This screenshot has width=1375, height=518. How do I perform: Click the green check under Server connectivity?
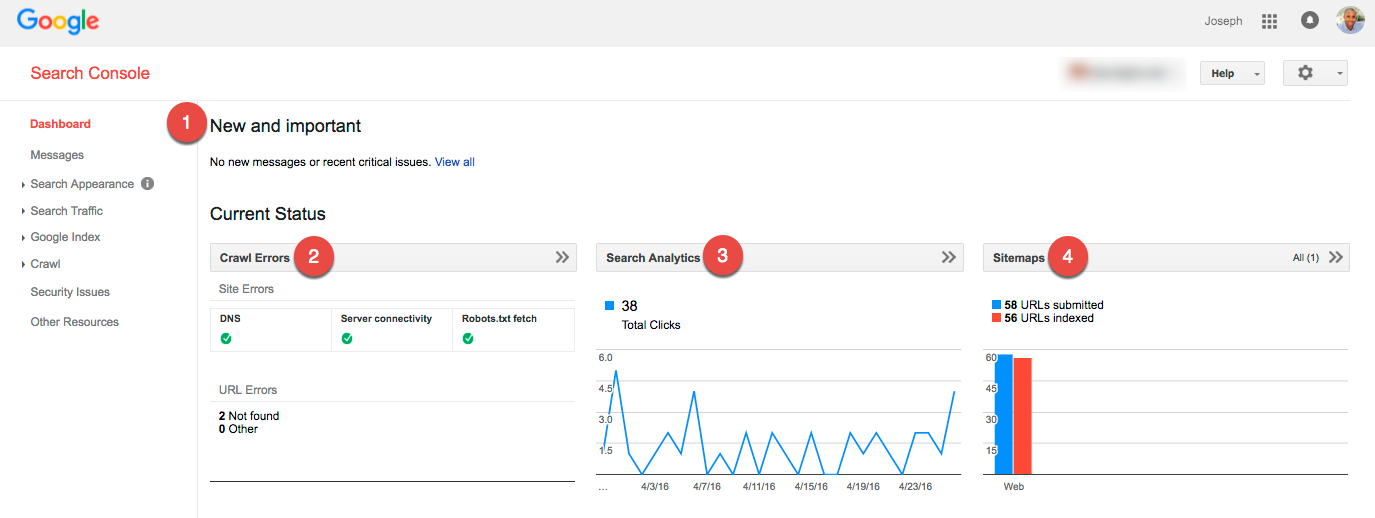[347, 338]
